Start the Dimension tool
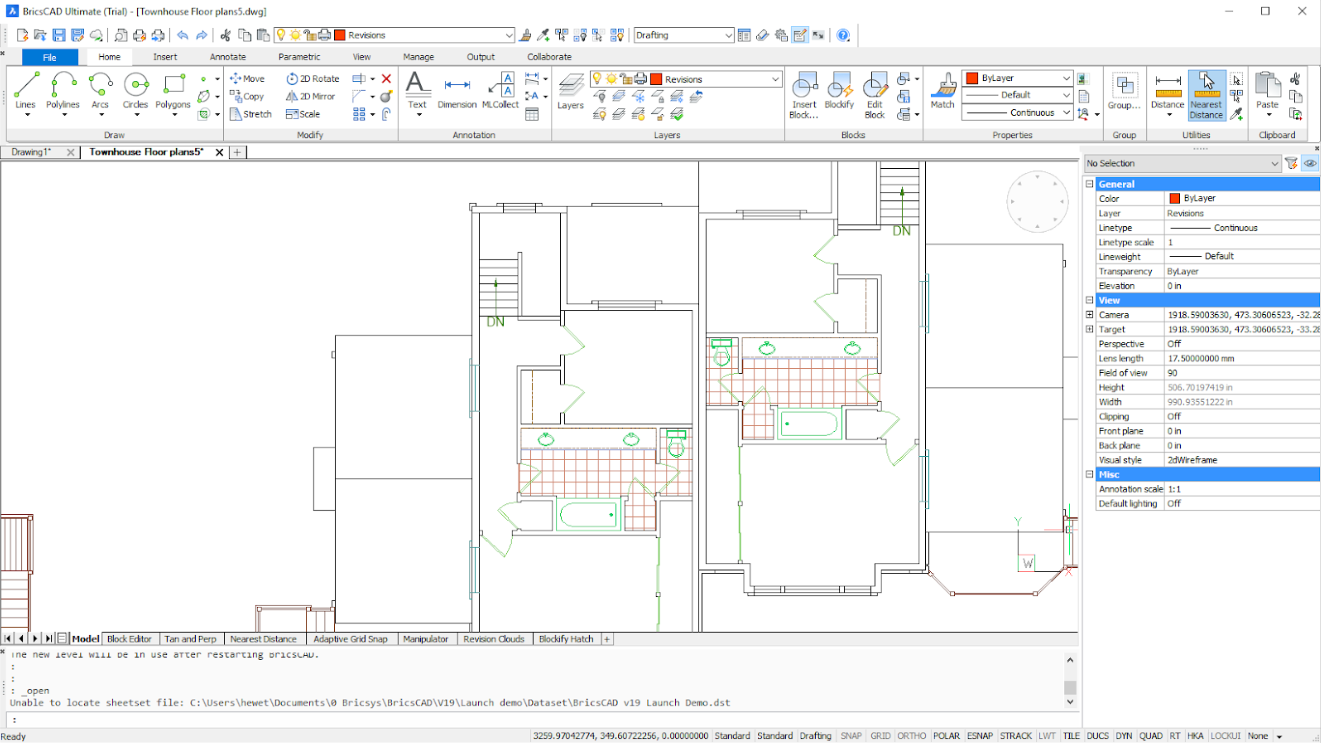 coord(457,91)
